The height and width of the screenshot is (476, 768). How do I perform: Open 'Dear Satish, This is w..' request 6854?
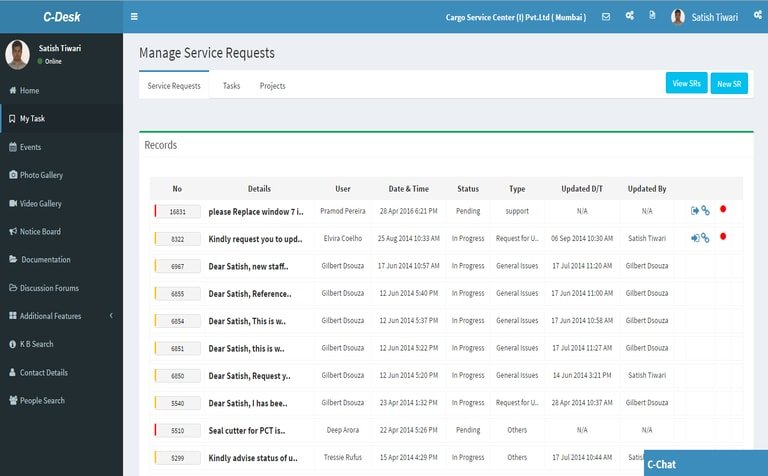pos(247,321)
